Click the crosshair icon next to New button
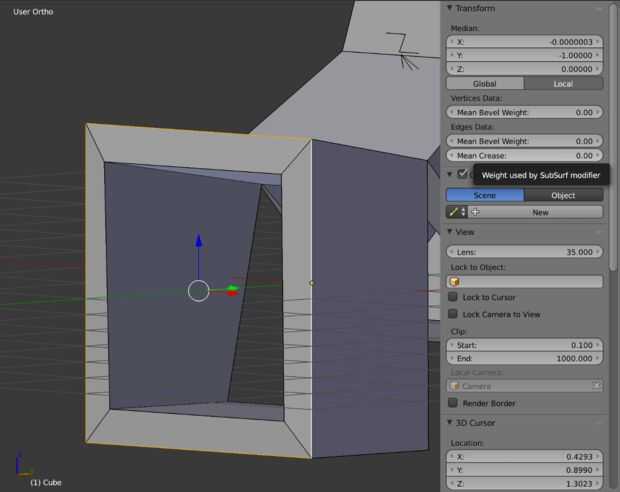The width and height of the screenshot is (620, 492). 476,212
